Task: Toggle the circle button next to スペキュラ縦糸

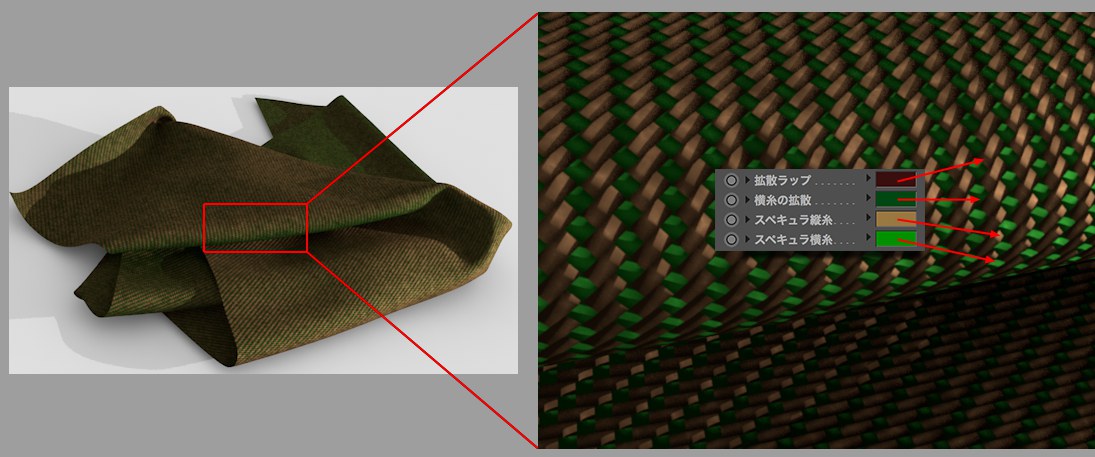Action: [732, 219]
